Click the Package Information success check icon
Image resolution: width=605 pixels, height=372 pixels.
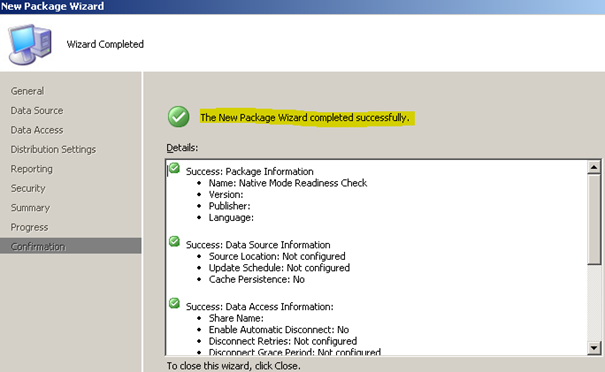pos(174,168)
